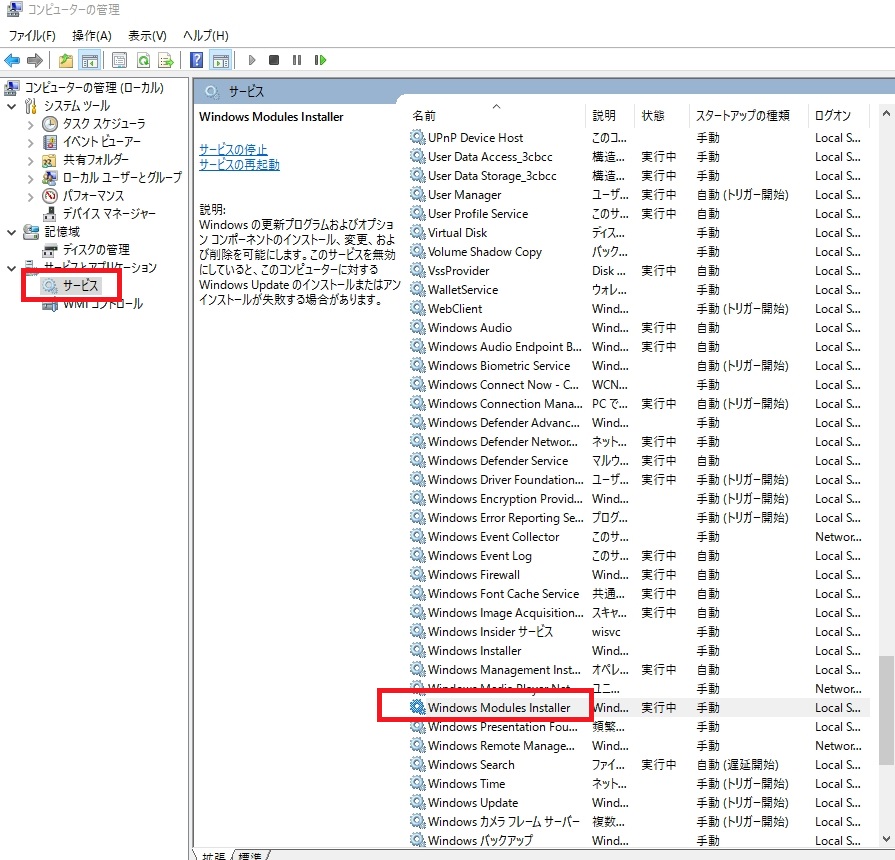Screen dimensions: 895x860
Task: Select the Windows Installer row
Action: click(639, 651)
